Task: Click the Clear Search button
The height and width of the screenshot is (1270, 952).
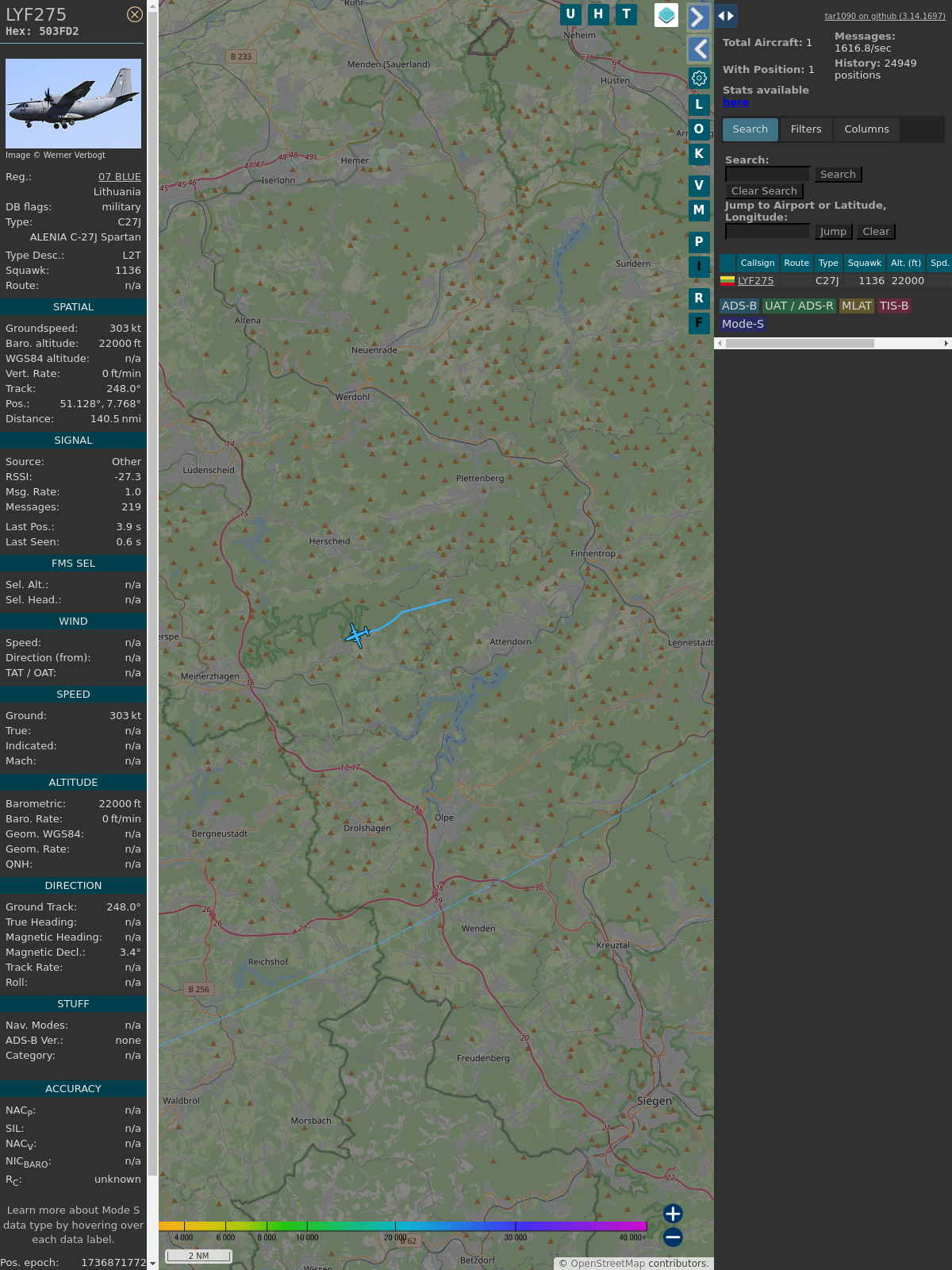Action: click(764, 191)
